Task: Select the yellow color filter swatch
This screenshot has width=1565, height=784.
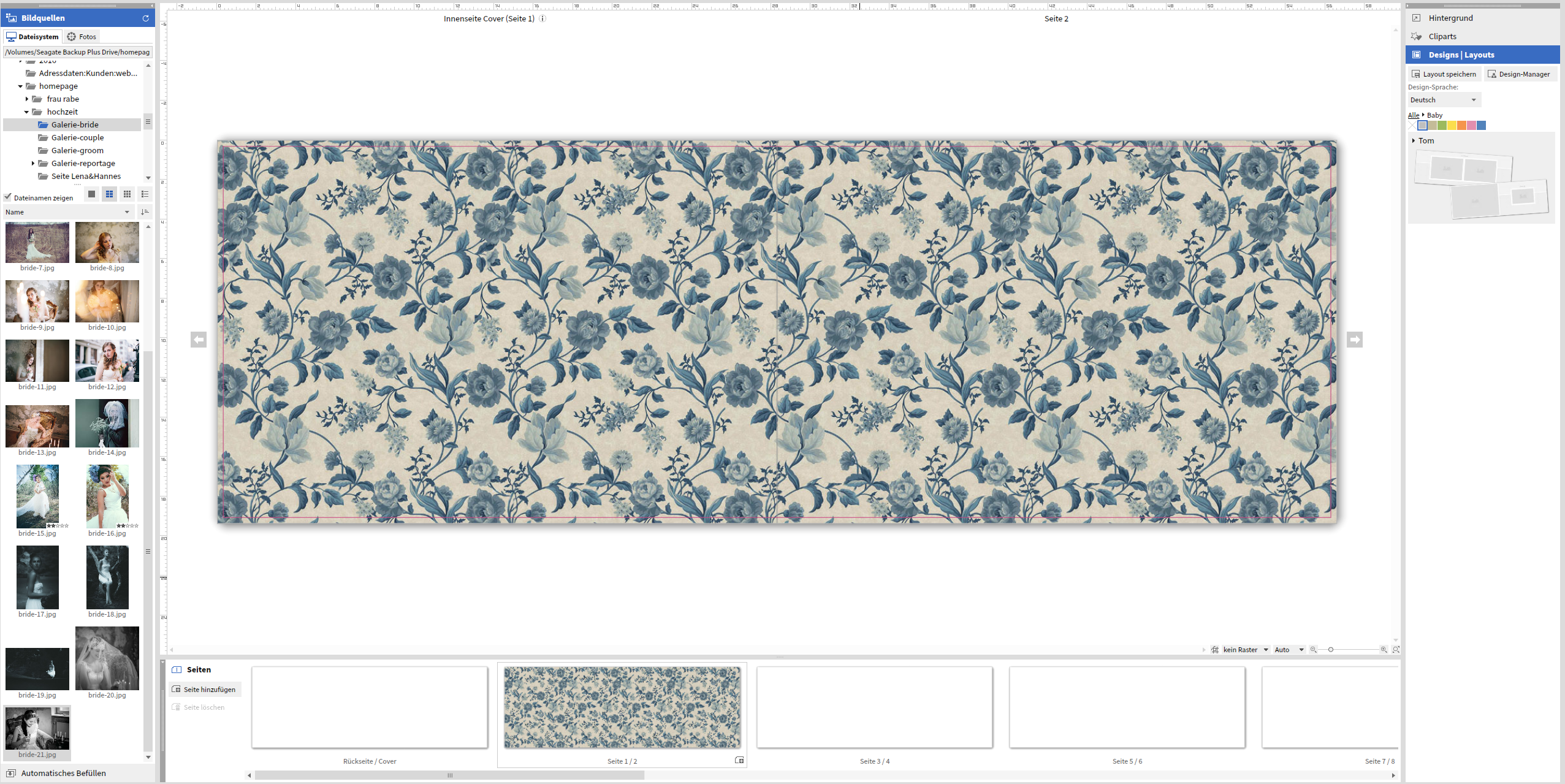Action: click(1452, 126)
